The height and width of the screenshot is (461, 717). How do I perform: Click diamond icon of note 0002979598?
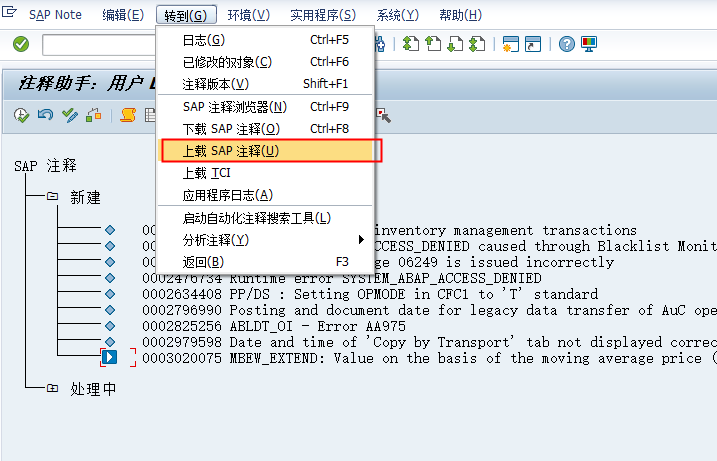[x=110, y=341]
